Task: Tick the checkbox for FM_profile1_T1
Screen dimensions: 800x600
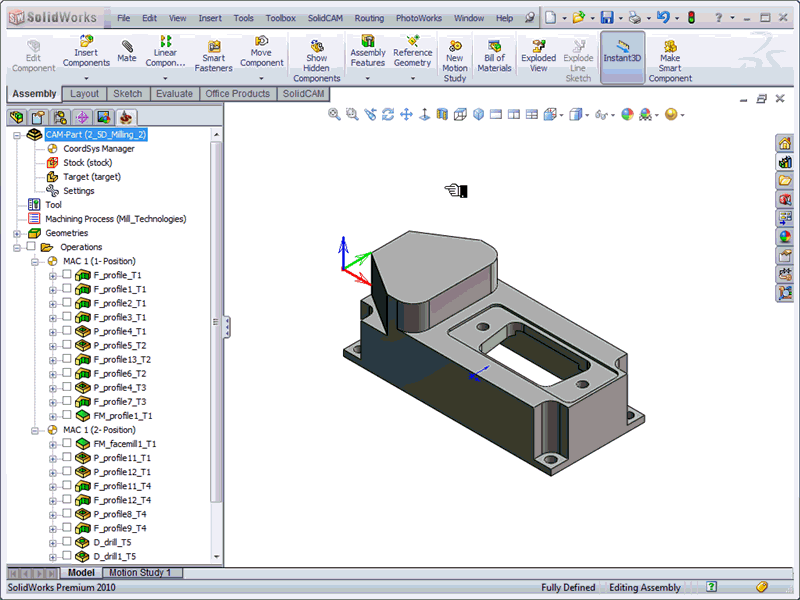Action: click(67, 415)
